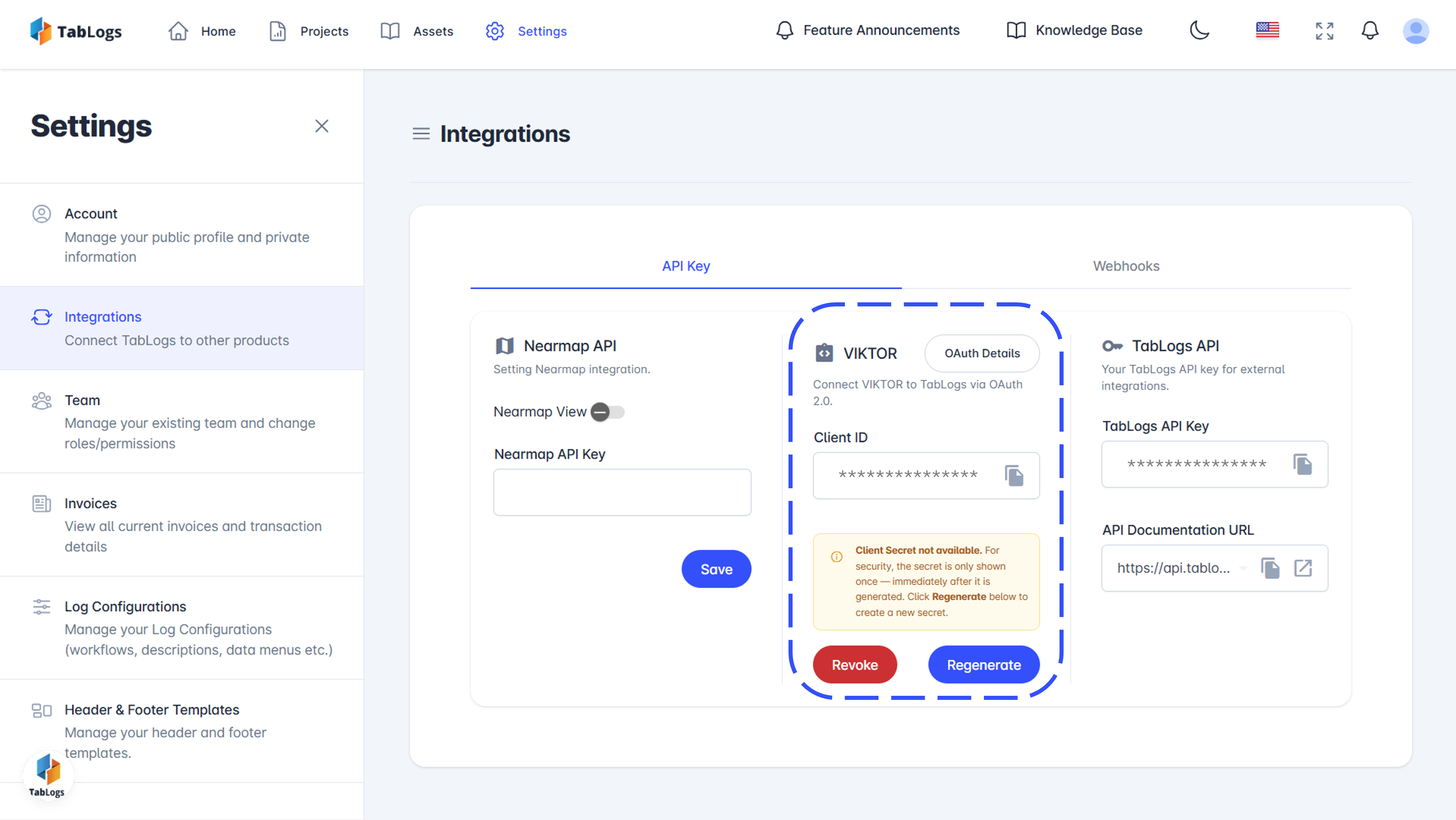The image size is (1456, 820).
Task: Copy the VIKTOR Client ID
Action: [1014, 475]
